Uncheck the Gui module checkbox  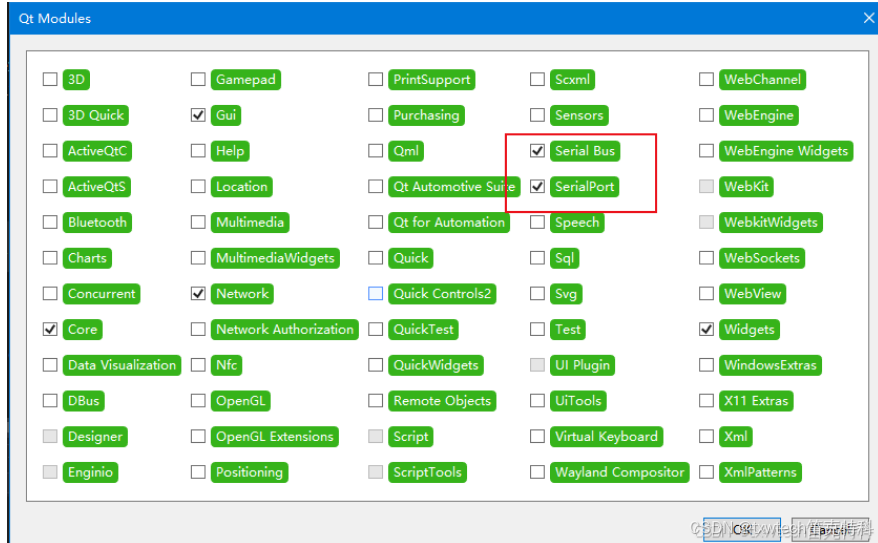(x=198, y=115)
